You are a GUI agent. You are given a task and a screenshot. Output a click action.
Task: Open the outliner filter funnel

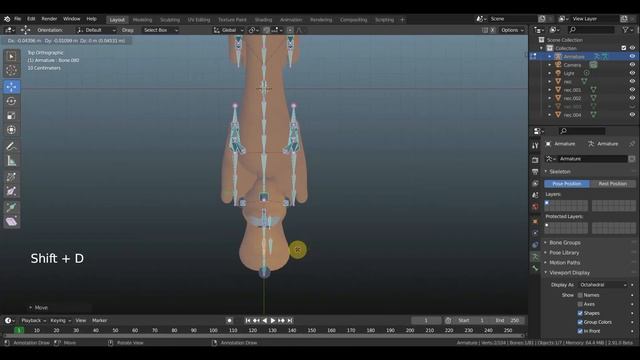point(625,30)
